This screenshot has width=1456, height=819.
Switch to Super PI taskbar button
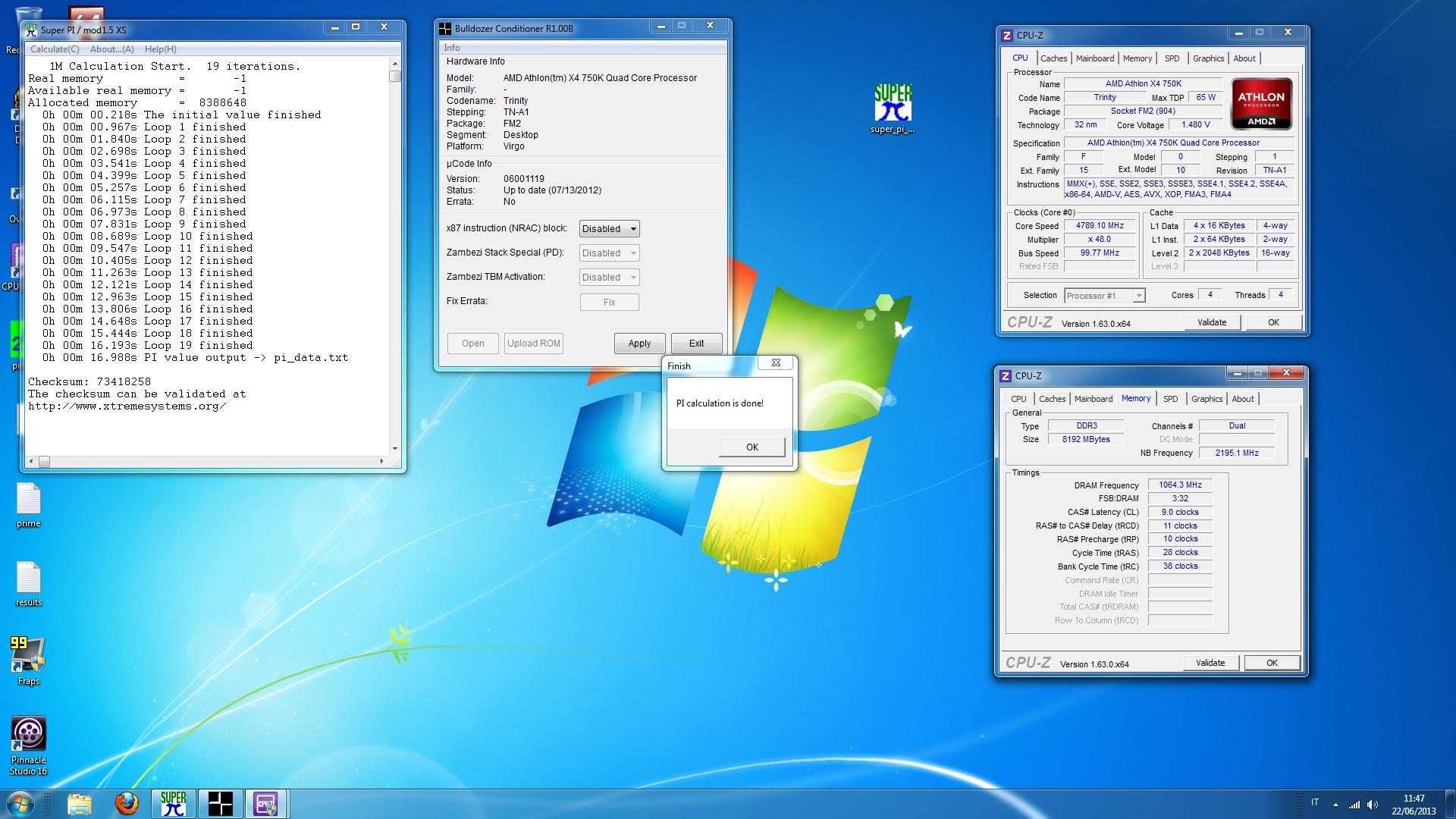174,804
